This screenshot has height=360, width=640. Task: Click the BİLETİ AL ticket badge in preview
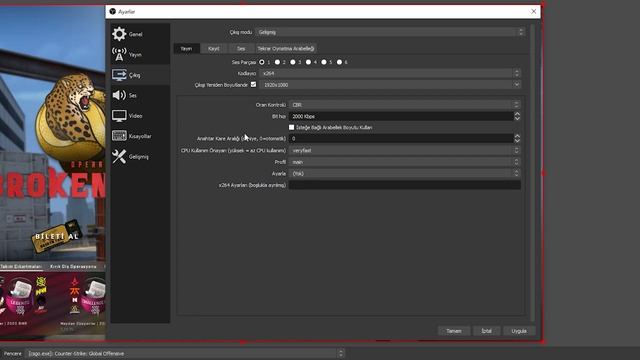point(57,236)
